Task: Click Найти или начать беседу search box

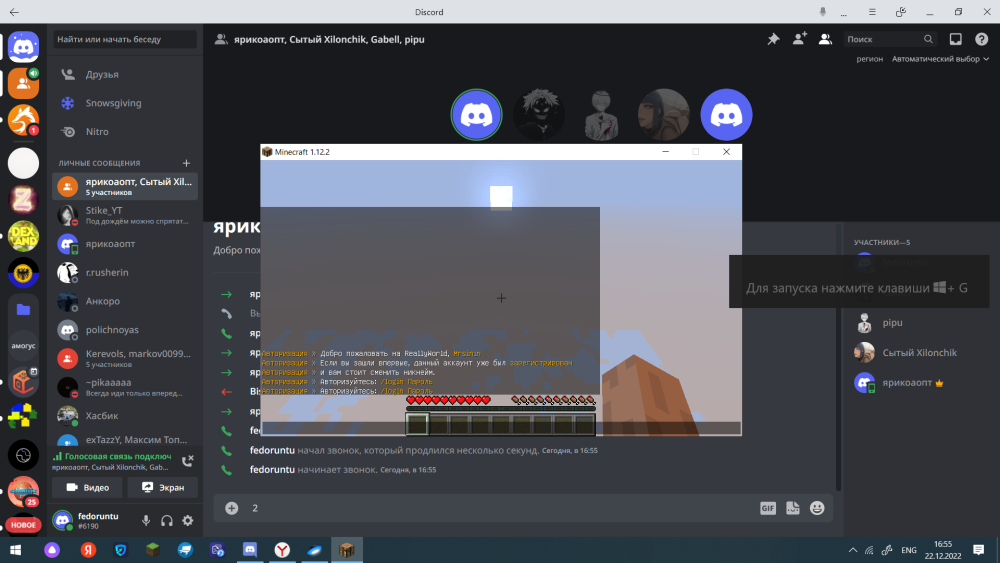Action: point(125,40)
